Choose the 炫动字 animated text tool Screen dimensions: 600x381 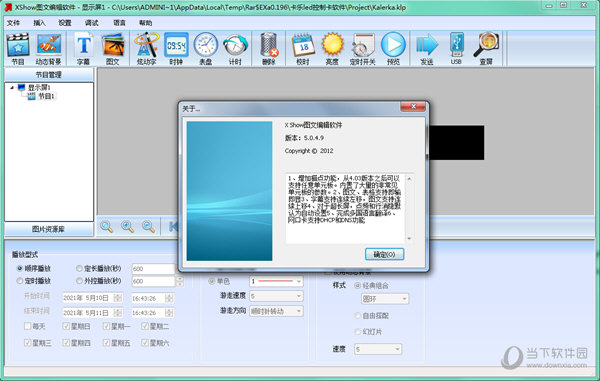(x=146, y=49)
